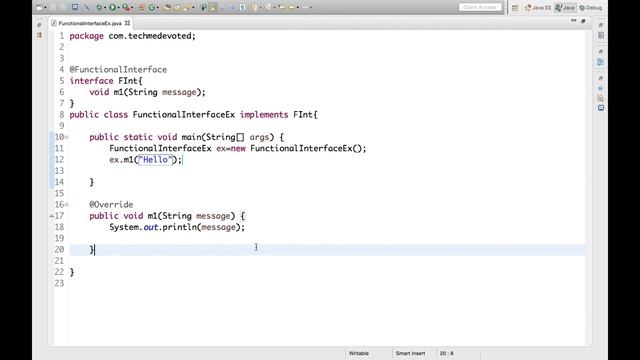Switch to the Java EE perspective
This screenshot has height=360, width=640.
[538, 7]
